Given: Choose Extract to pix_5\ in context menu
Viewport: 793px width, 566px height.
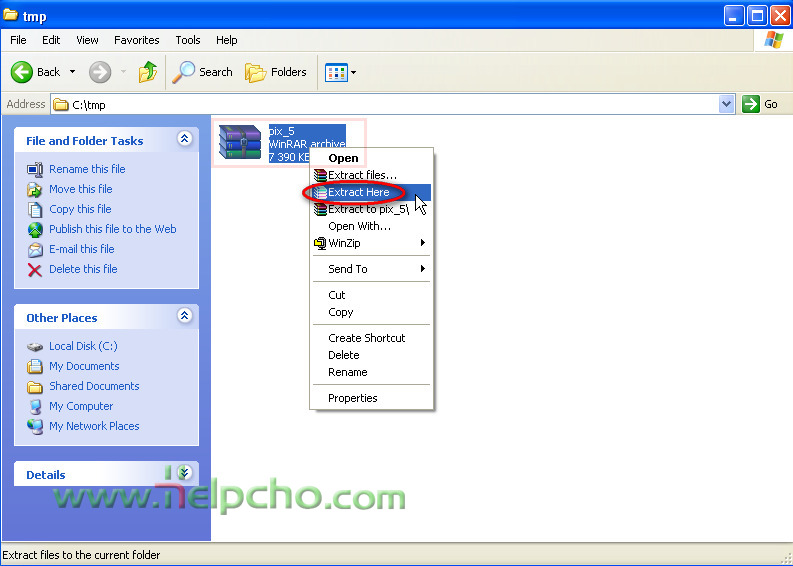Looking at the screenshot, I should point(371,209).
